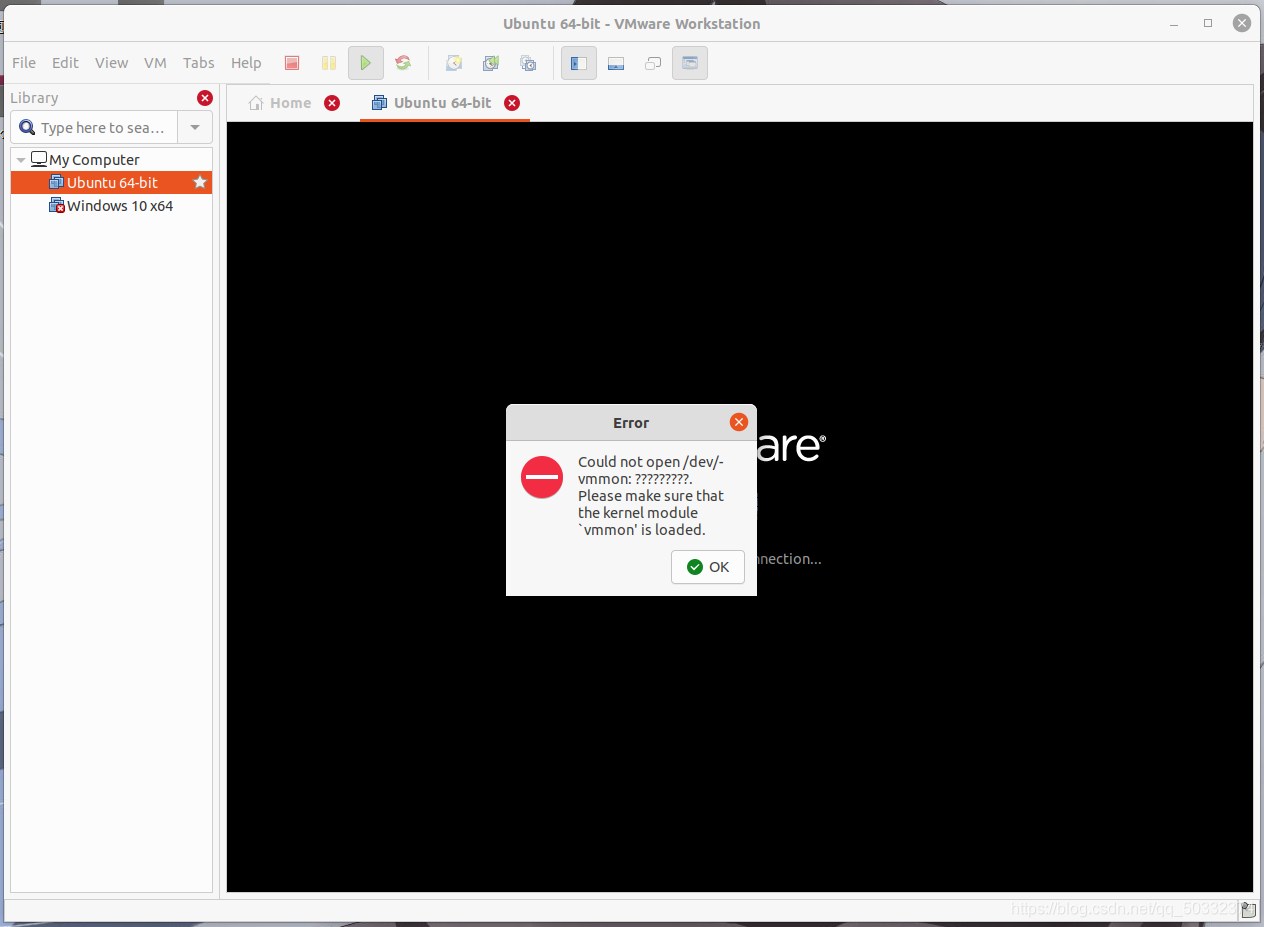Open the VM menu

155,63
